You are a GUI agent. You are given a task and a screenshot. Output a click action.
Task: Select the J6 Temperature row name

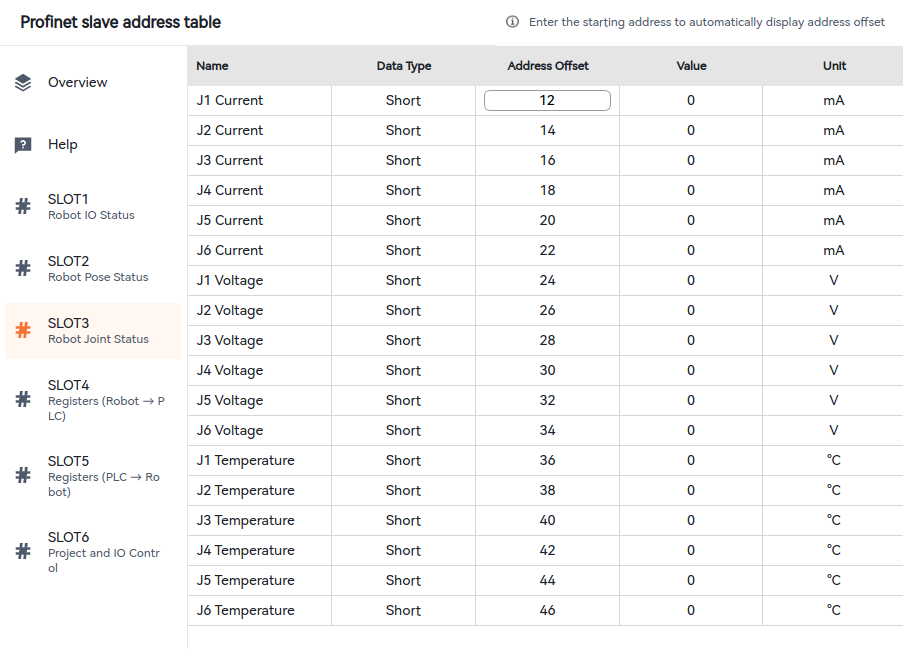coord(245,611)
